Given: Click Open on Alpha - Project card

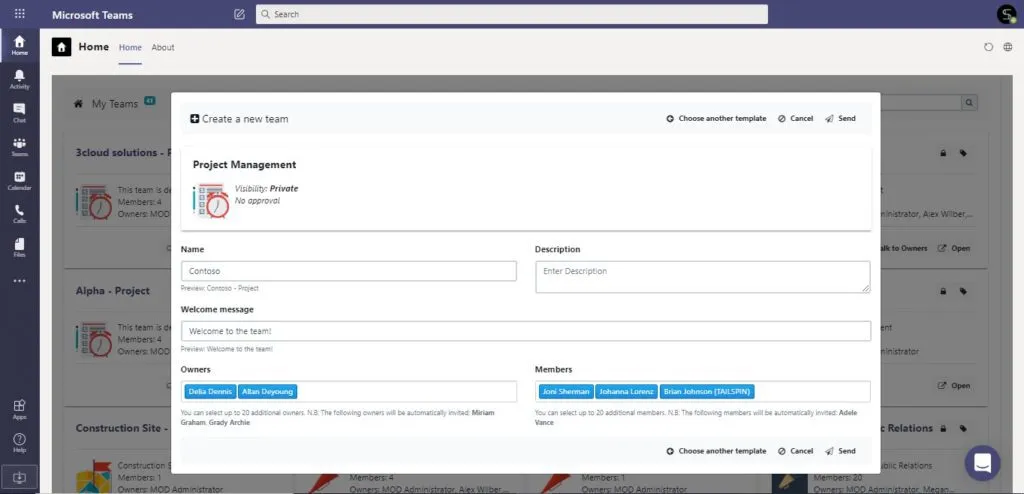Looking at the screenshot, I should [954, 386].
